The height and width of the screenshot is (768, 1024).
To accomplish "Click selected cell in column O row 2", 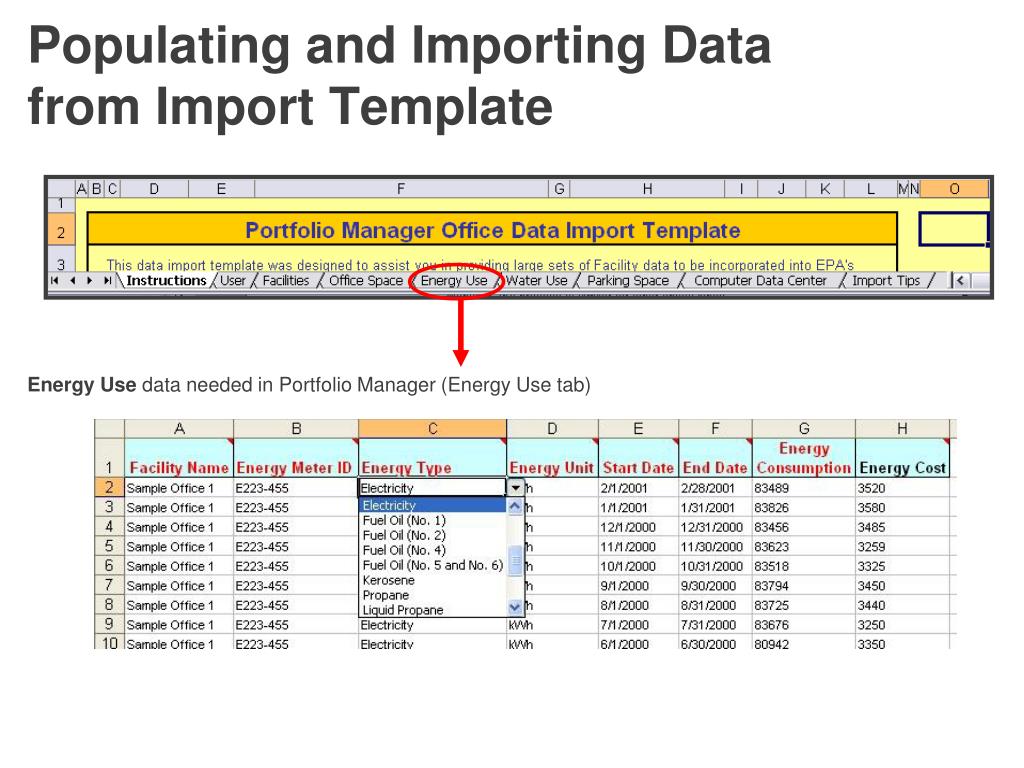I will (x=953, y=229).
